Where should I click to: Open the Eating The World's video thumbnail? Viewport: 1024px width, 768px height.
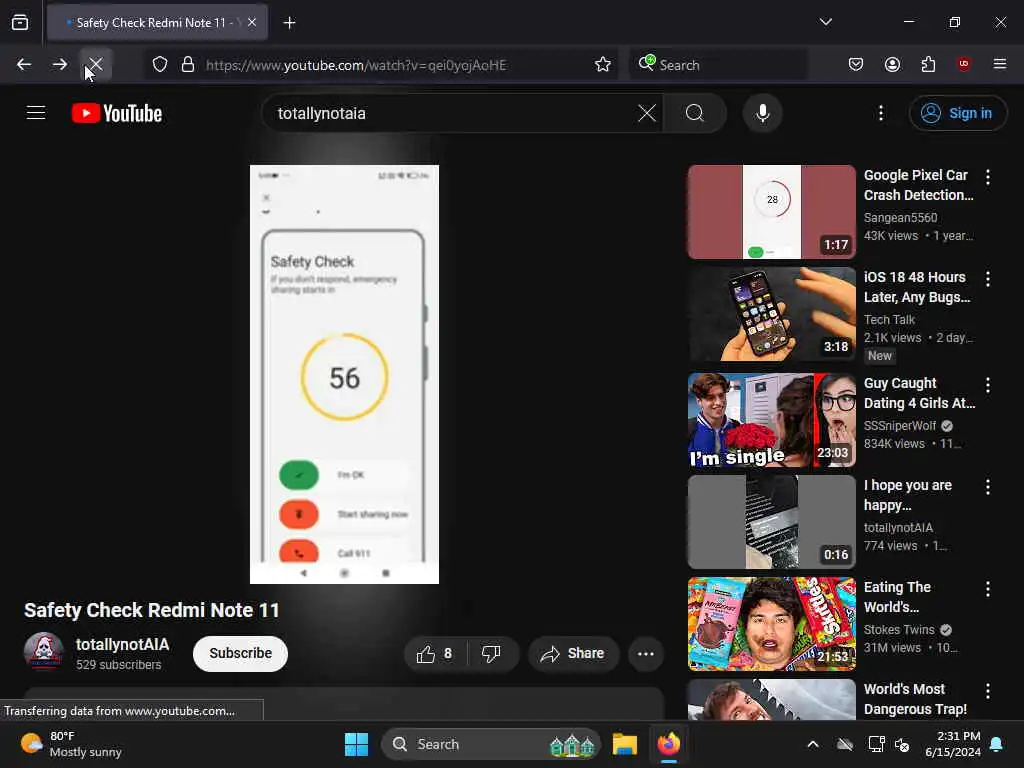click(x=771, y=624)
